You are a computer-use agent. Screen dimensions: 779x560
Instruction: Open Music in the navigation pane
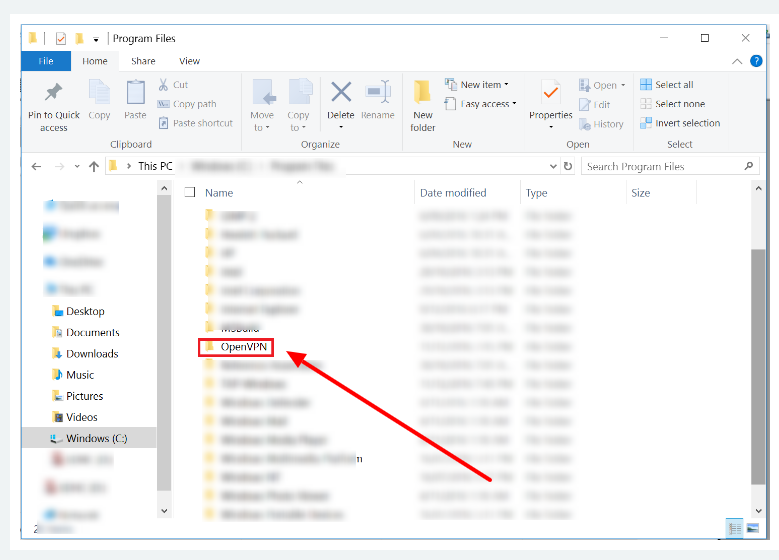[x=73, y=375]
